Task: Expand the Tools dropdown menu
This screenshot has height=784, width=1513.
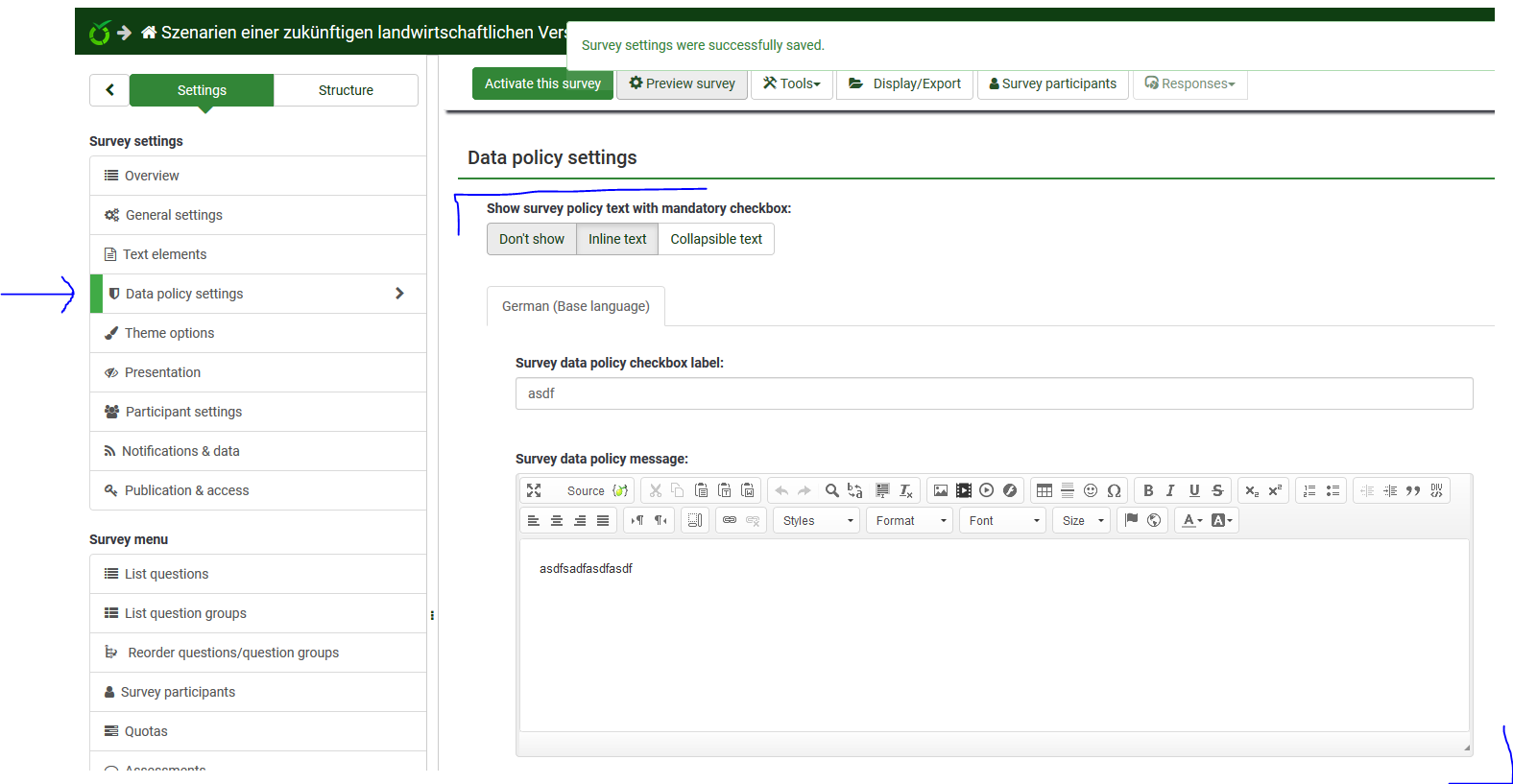Action: [x=792, y=83]
